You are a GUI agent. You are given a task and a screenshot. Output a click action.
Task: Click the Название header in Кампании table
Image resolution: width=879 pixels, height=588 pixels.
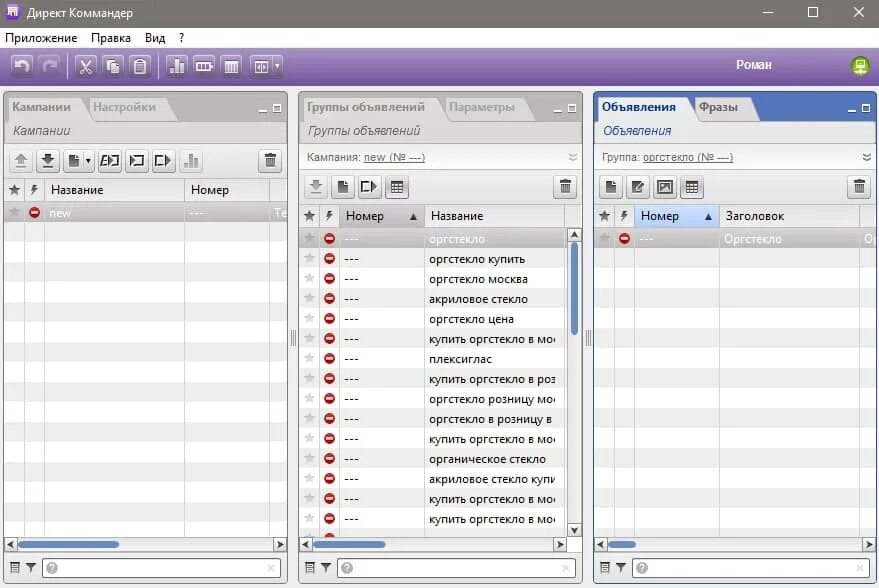(114, 190)
